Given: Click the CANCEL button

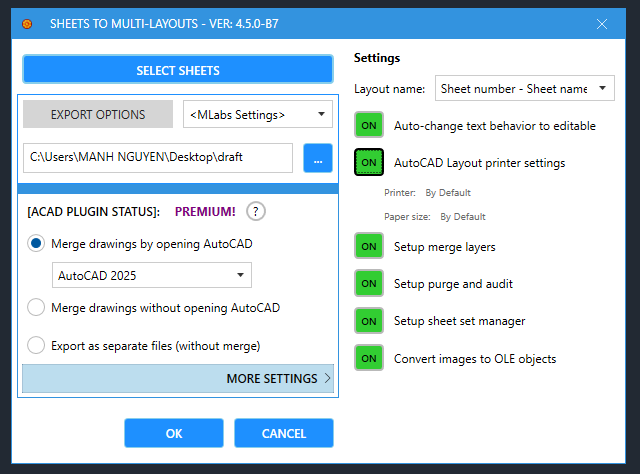Looking at the screenshot, I should click(284, 433).
